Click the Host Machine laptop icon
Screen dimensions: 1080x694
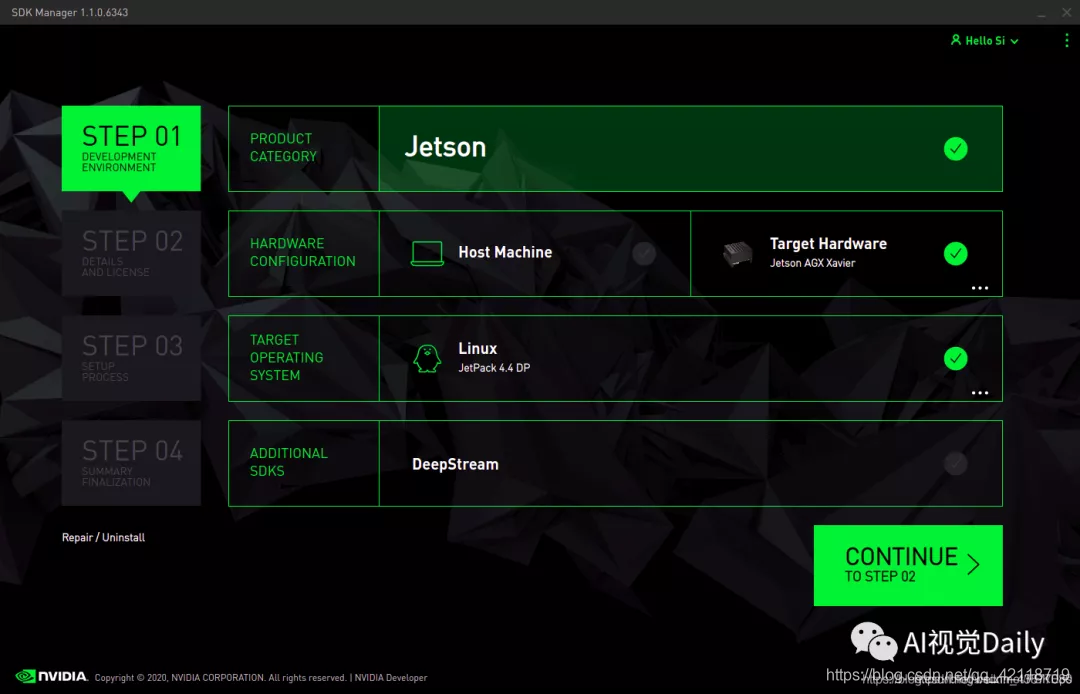click(x=427, y=253)
